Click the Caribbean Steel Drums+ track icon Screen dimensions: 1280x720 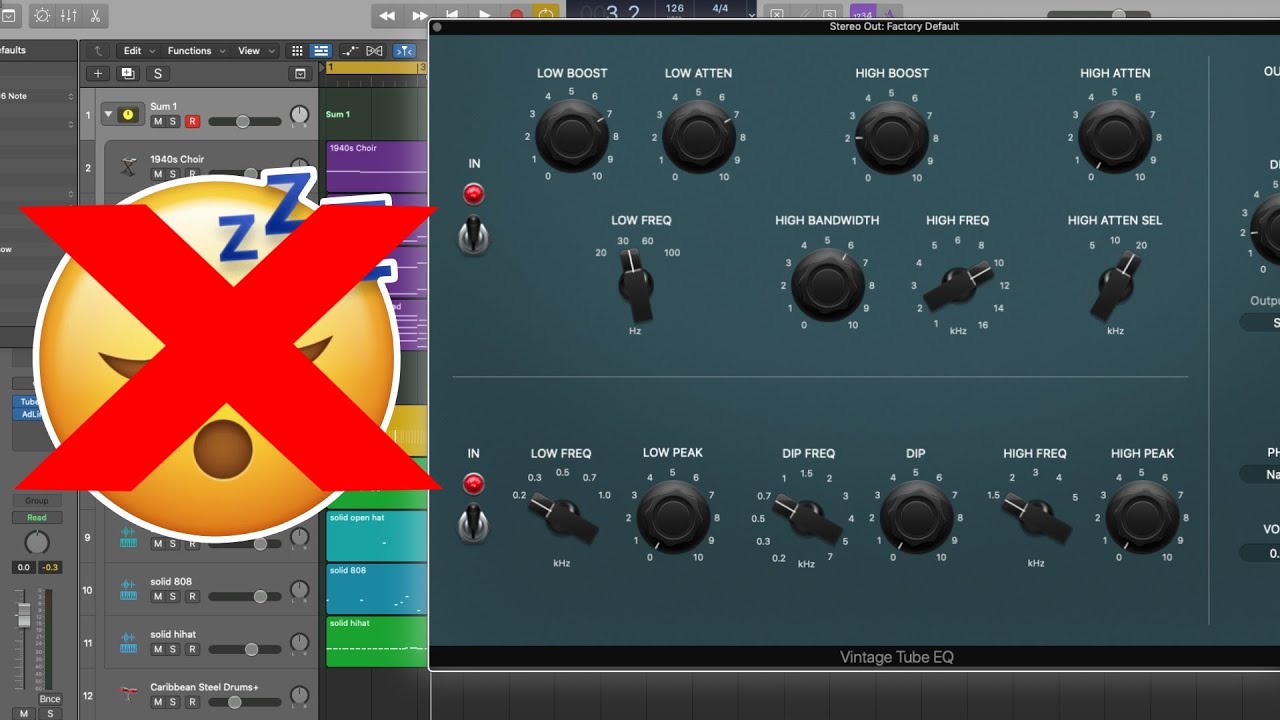tap(128, 695)
